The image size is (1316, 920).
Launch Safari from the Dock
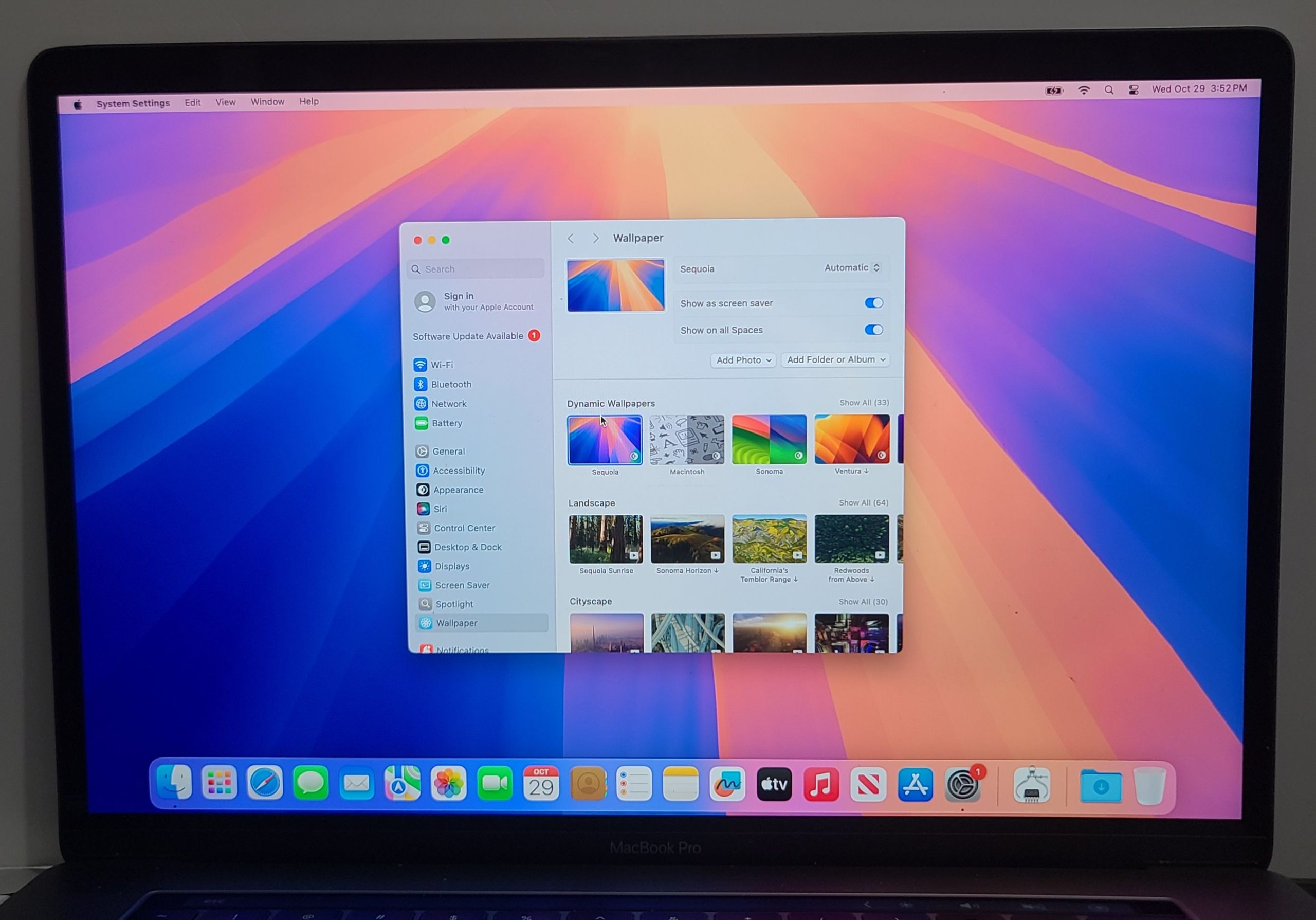click(x=265, y=782)
